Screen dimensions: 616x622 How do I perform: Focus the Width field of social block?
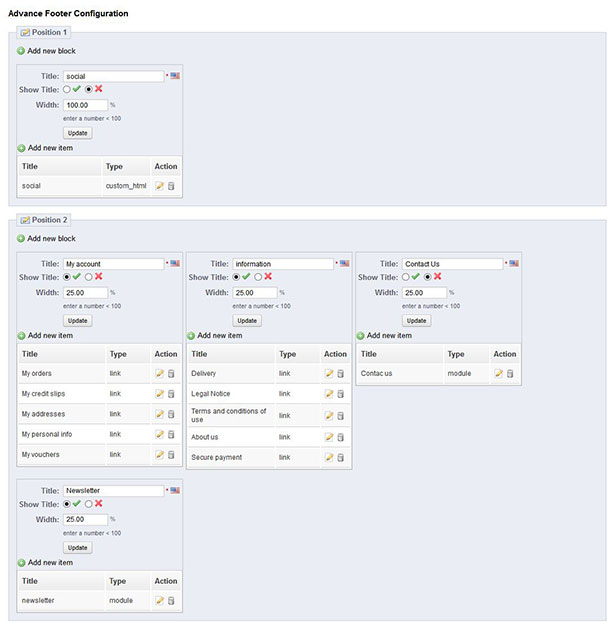click(85, 105)
